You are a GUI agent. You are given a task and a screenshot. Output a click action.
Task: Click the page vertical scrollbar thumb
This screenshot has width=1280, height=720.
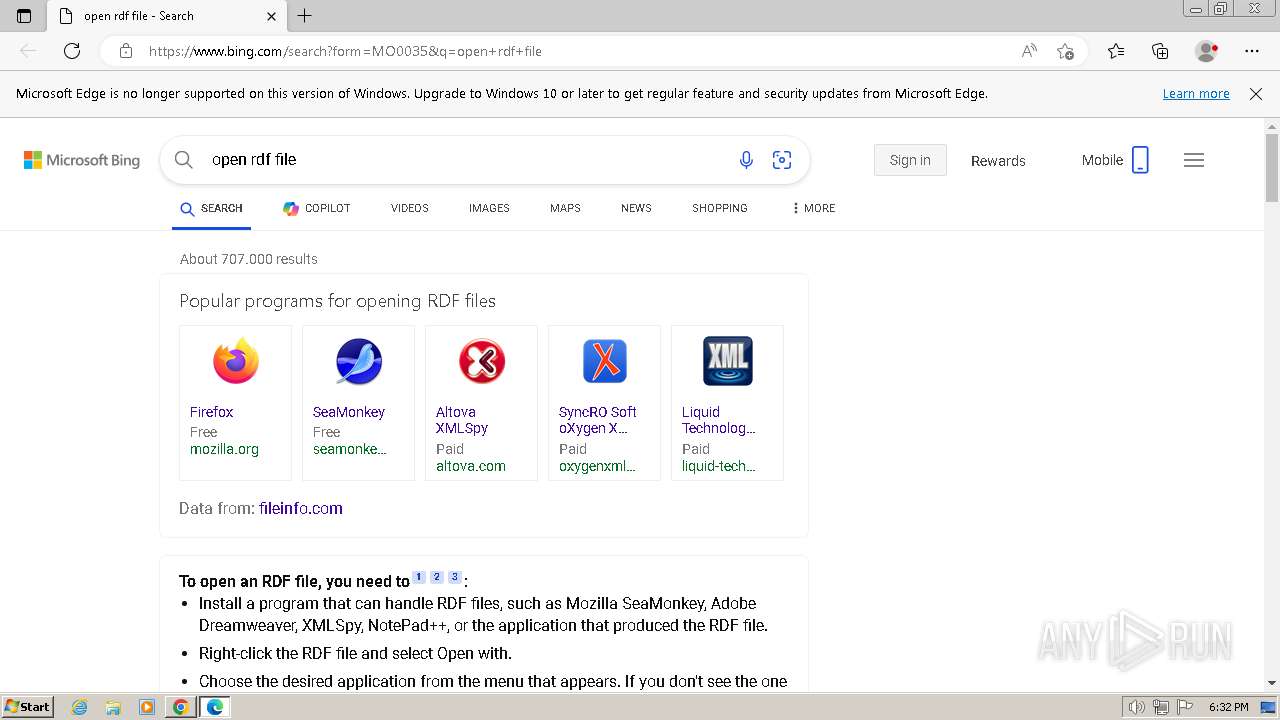tap(1272, 166)
